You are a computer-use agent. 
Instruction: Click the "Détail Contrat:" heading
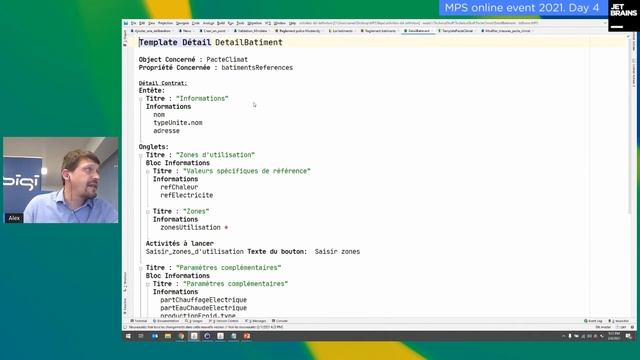(x=163, y=83)
